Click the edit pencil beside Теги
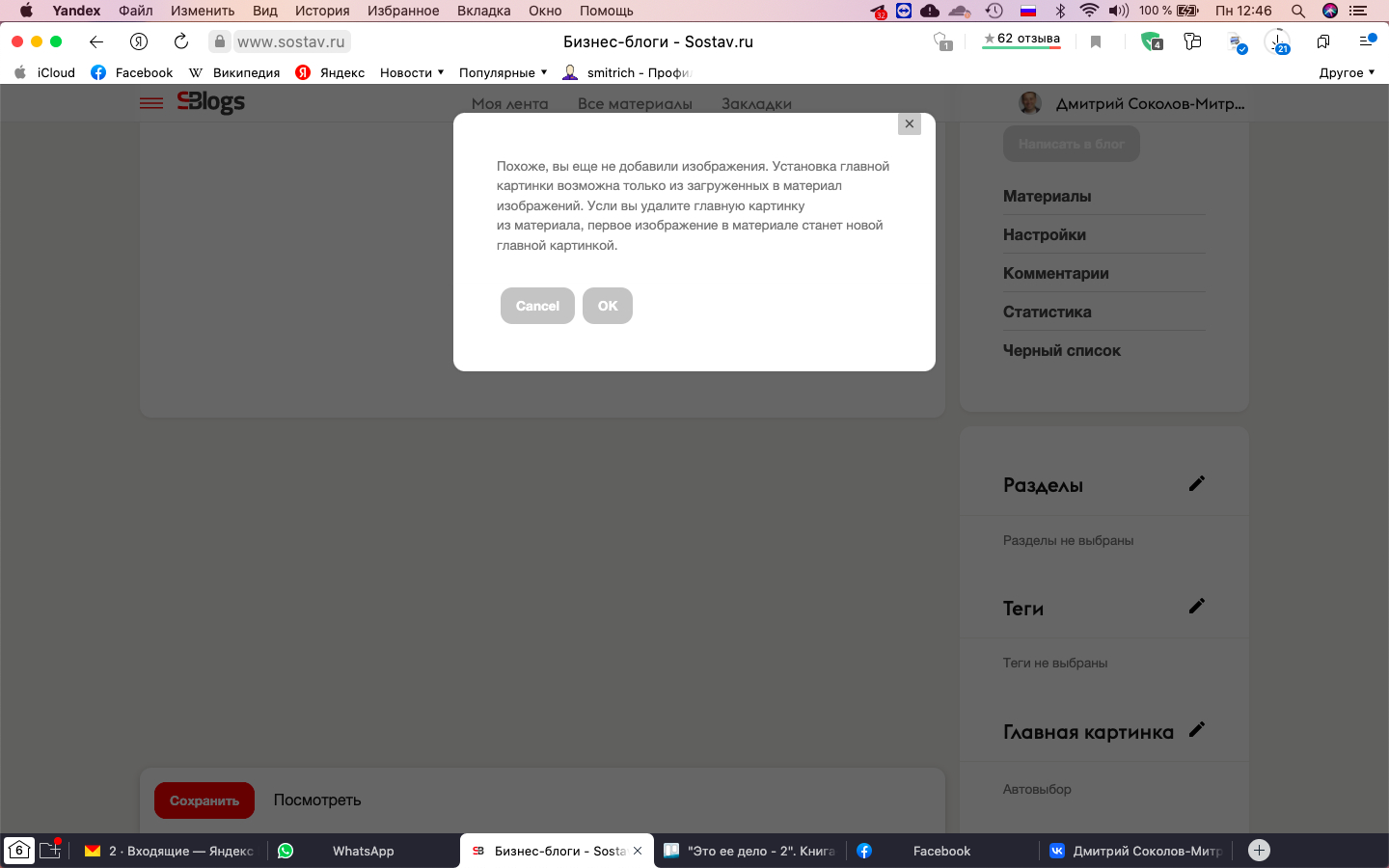Image resolution: width=1389 pixels, height=868 pixels. tap(1196, 607)
